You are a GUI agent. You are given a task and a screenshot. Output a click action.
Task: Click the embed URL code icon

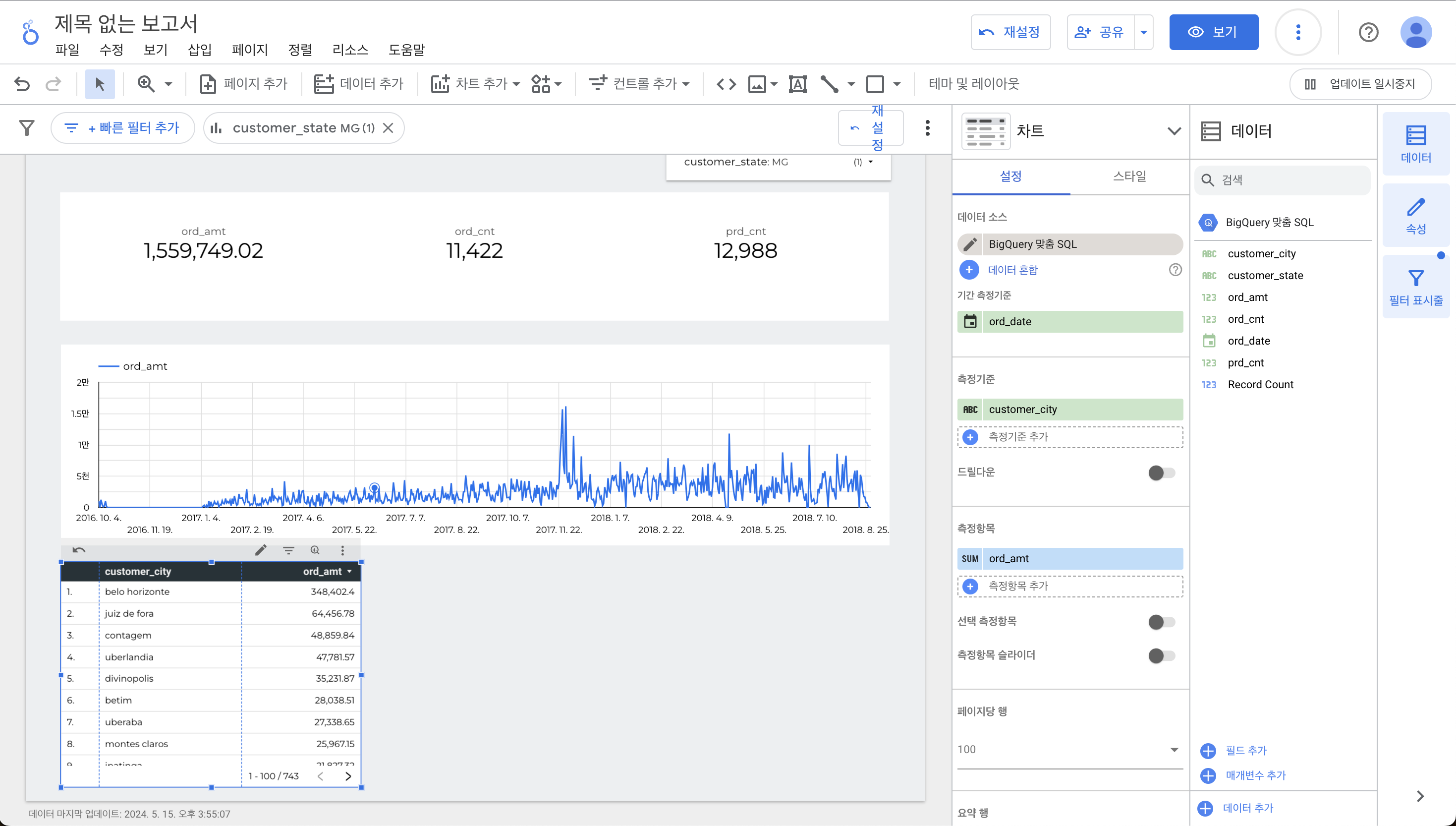[x=727, y=84]
